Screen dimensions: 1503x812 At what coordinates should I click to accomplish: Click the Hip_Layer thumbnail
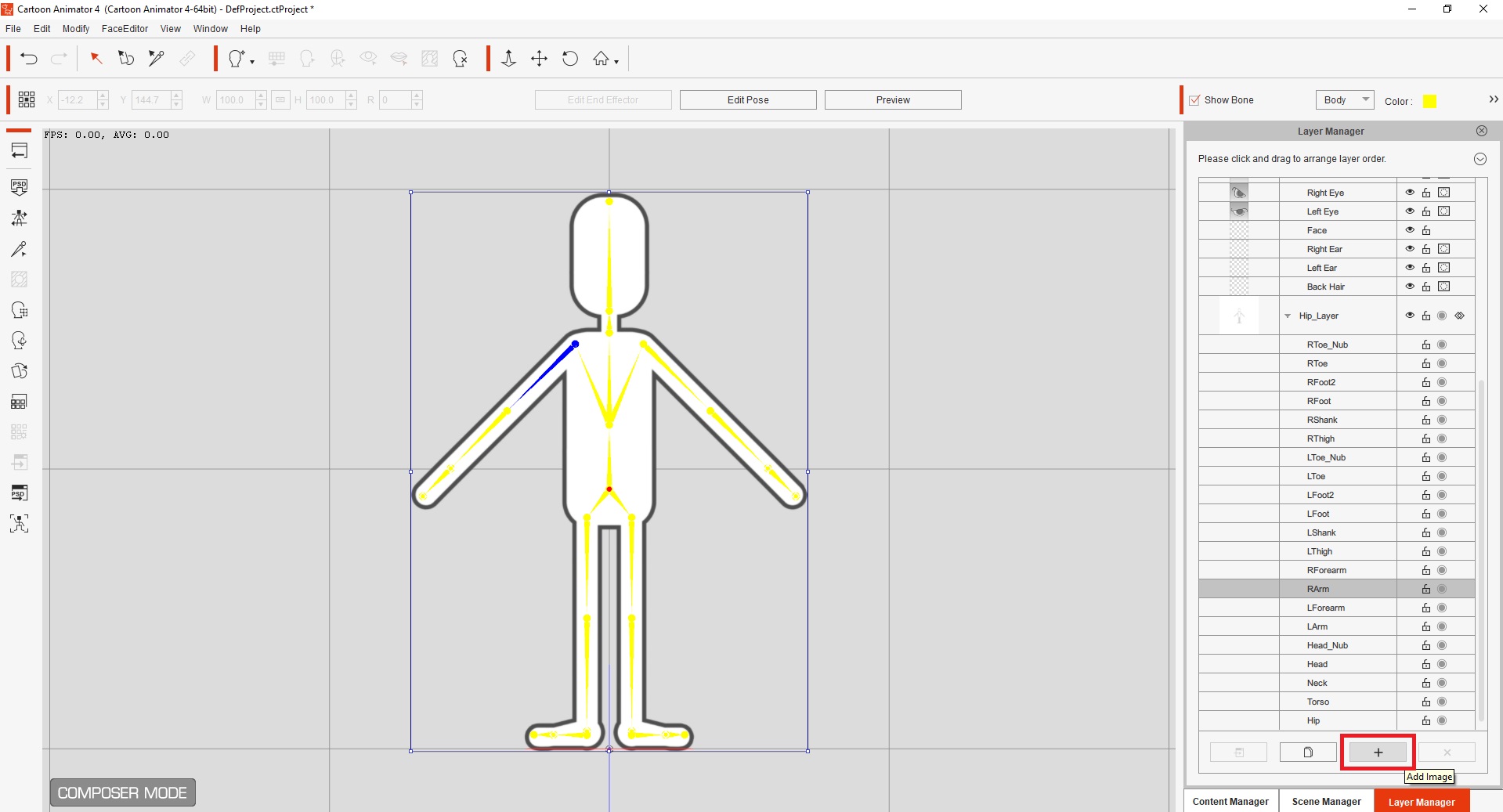(1239, 316)
